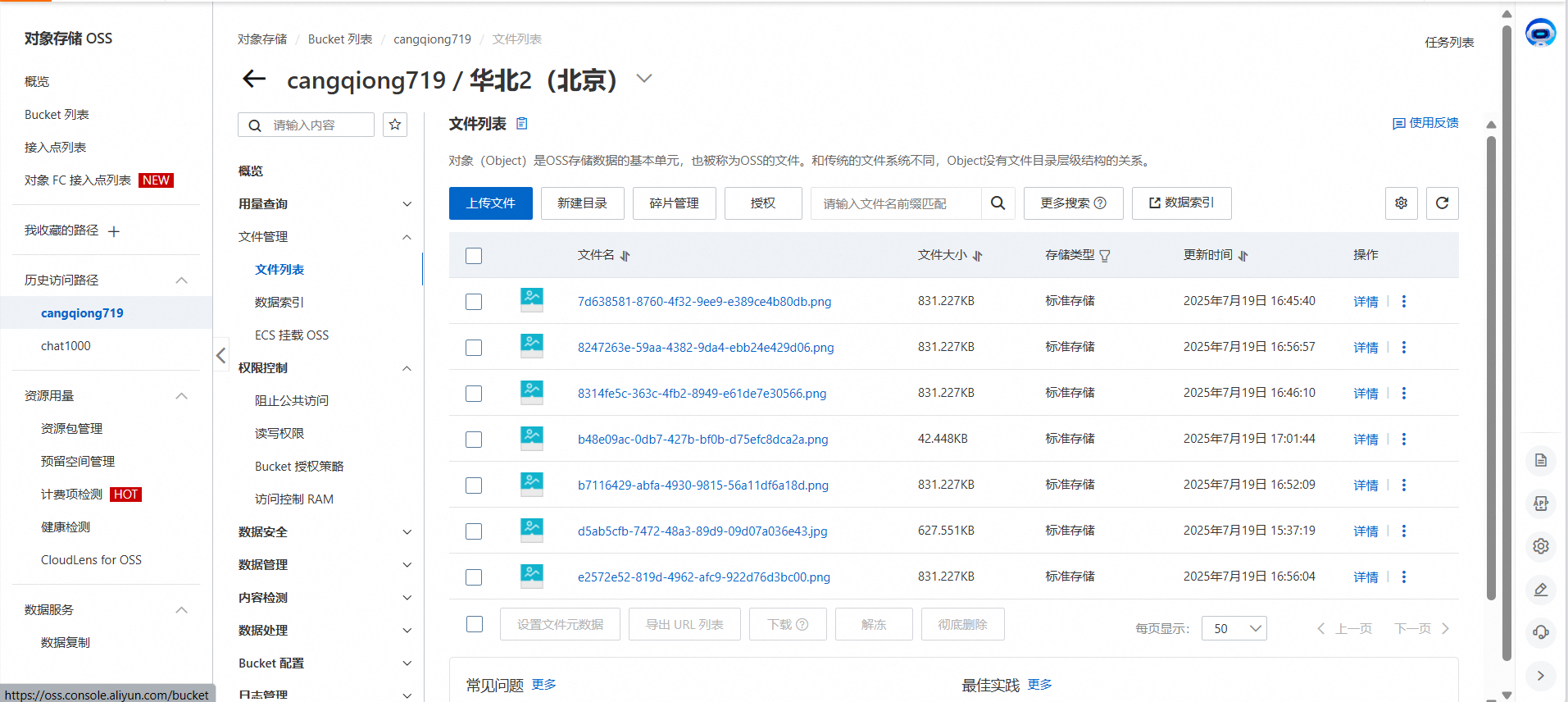Open table settings gear icon
Viewport: 1568px width, 702px height.
1402,203
